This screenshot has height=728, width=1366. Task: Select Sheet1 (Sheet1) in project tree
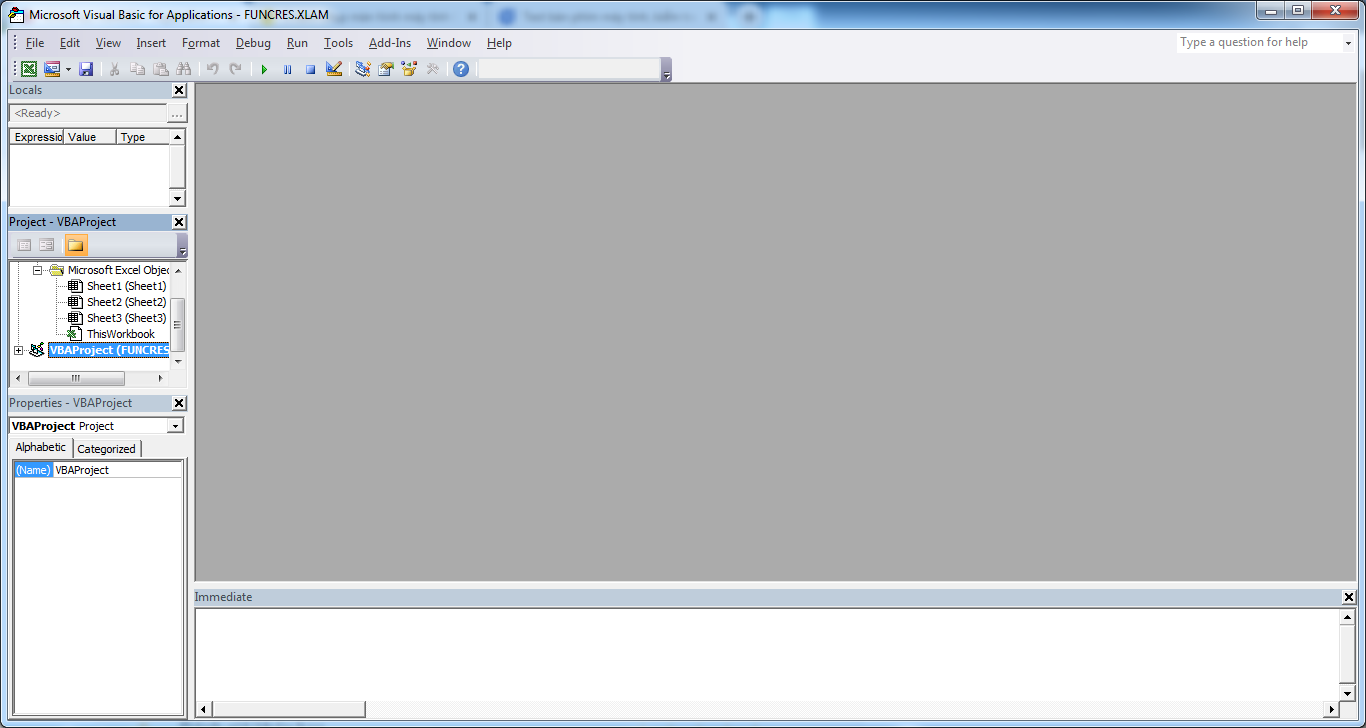pyautogui.click(x=126, y=286)
